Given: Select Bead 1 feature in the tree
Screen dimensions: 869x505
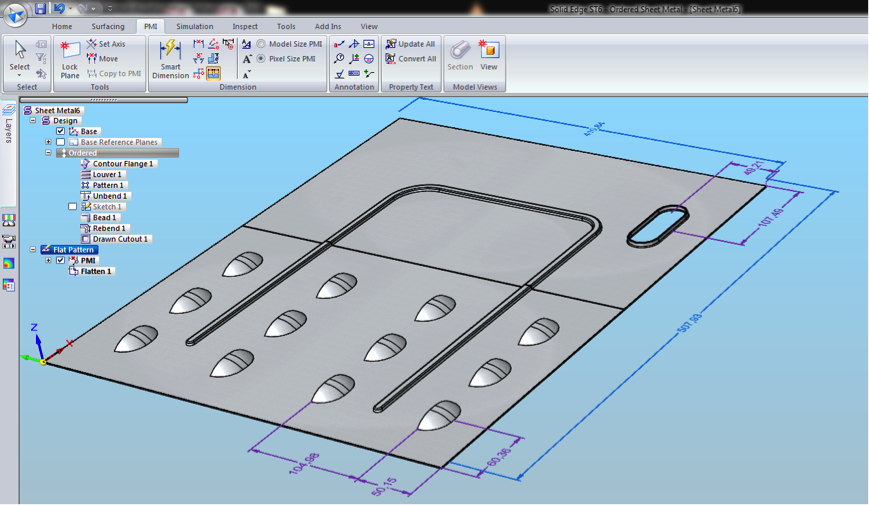Looking at the screenshot, I should coord(100,217).
